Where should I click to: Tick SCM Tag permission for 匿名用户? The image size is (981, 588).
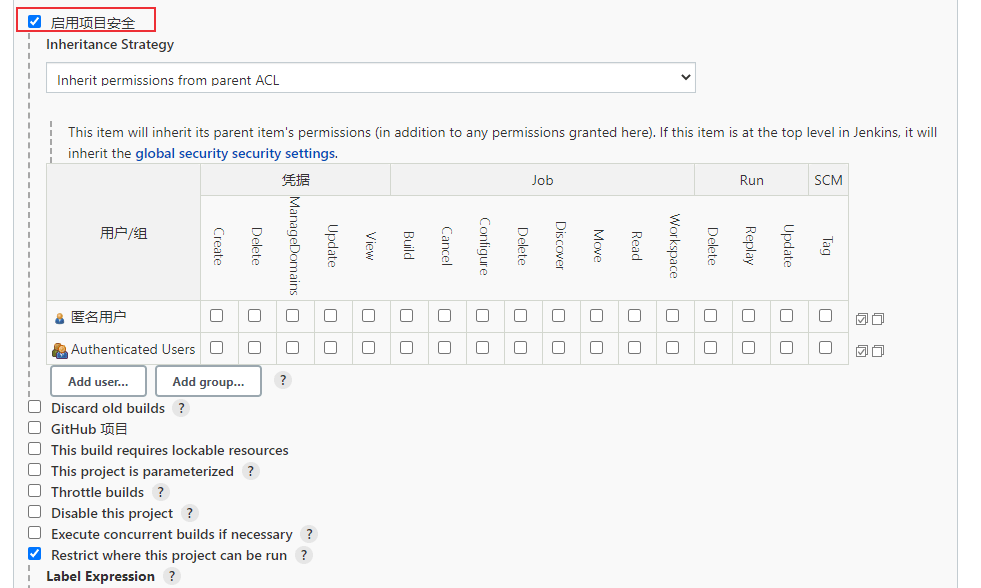coord(825,316)
